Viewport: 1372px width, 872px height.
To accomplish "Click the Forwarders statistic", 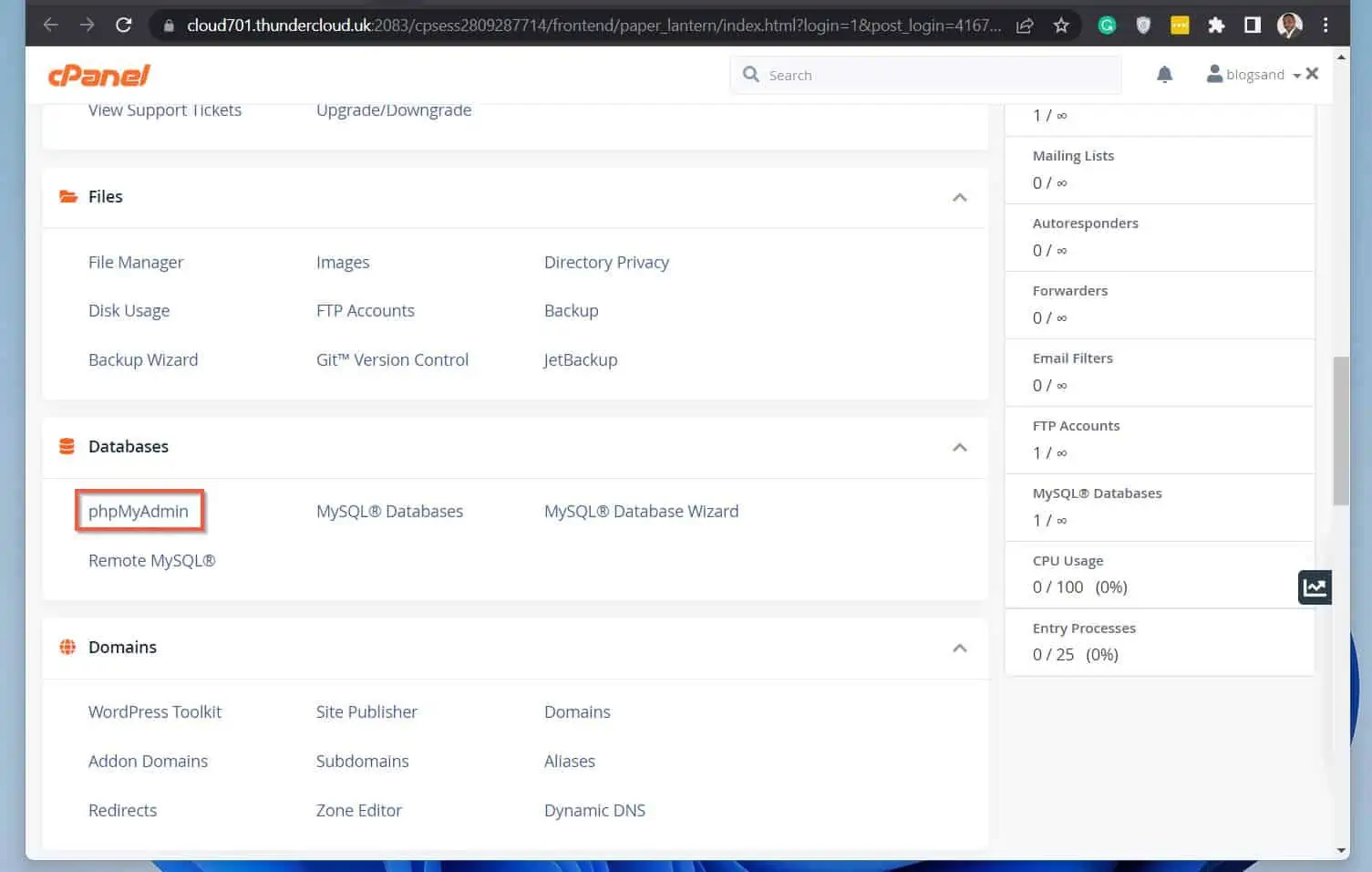I will coord(1160,305).
